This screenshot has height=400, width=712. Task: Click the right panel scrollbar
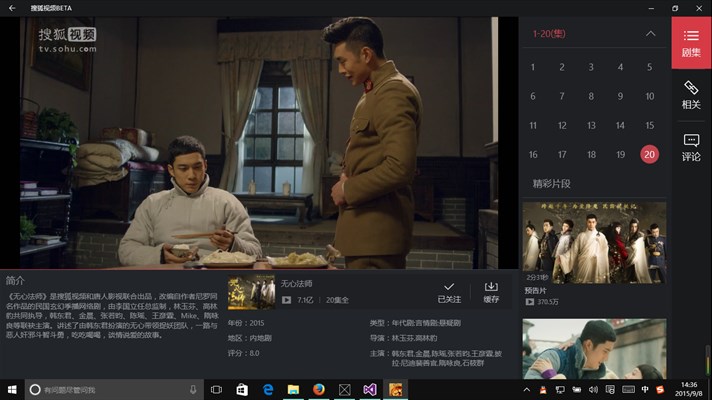point(707,360)
